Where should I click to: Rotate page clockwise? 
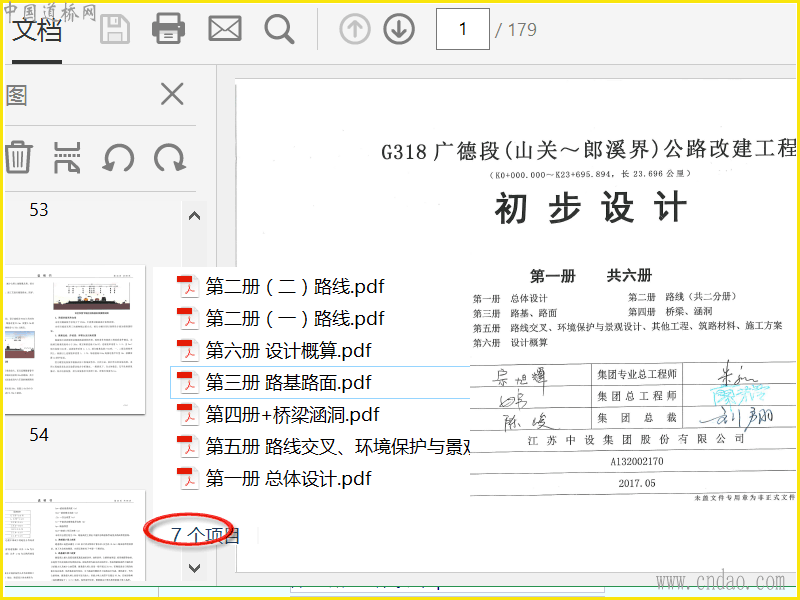170,158
